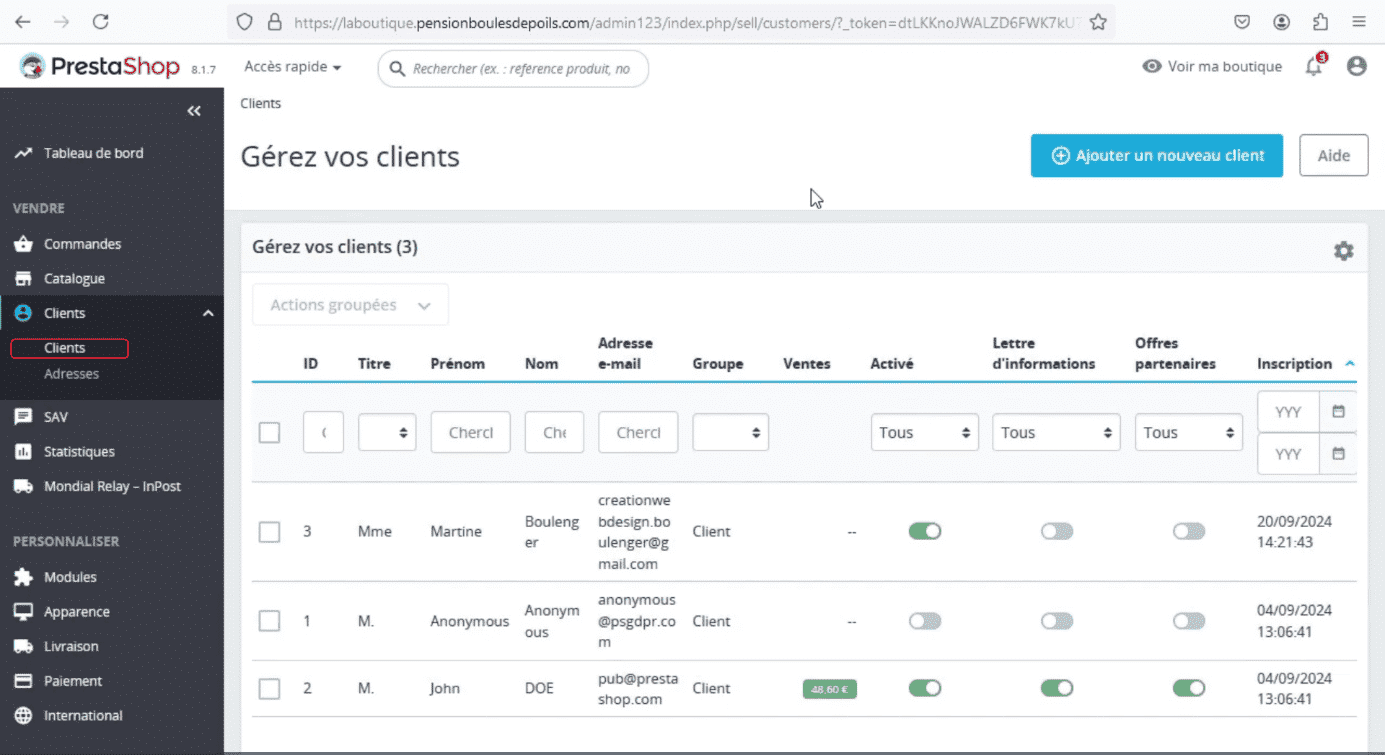Image resolution: width=1385 pixels, height=755 pixels.
Task: Open the employee profile avatar icon
Action: click(x=1356, y=66)
